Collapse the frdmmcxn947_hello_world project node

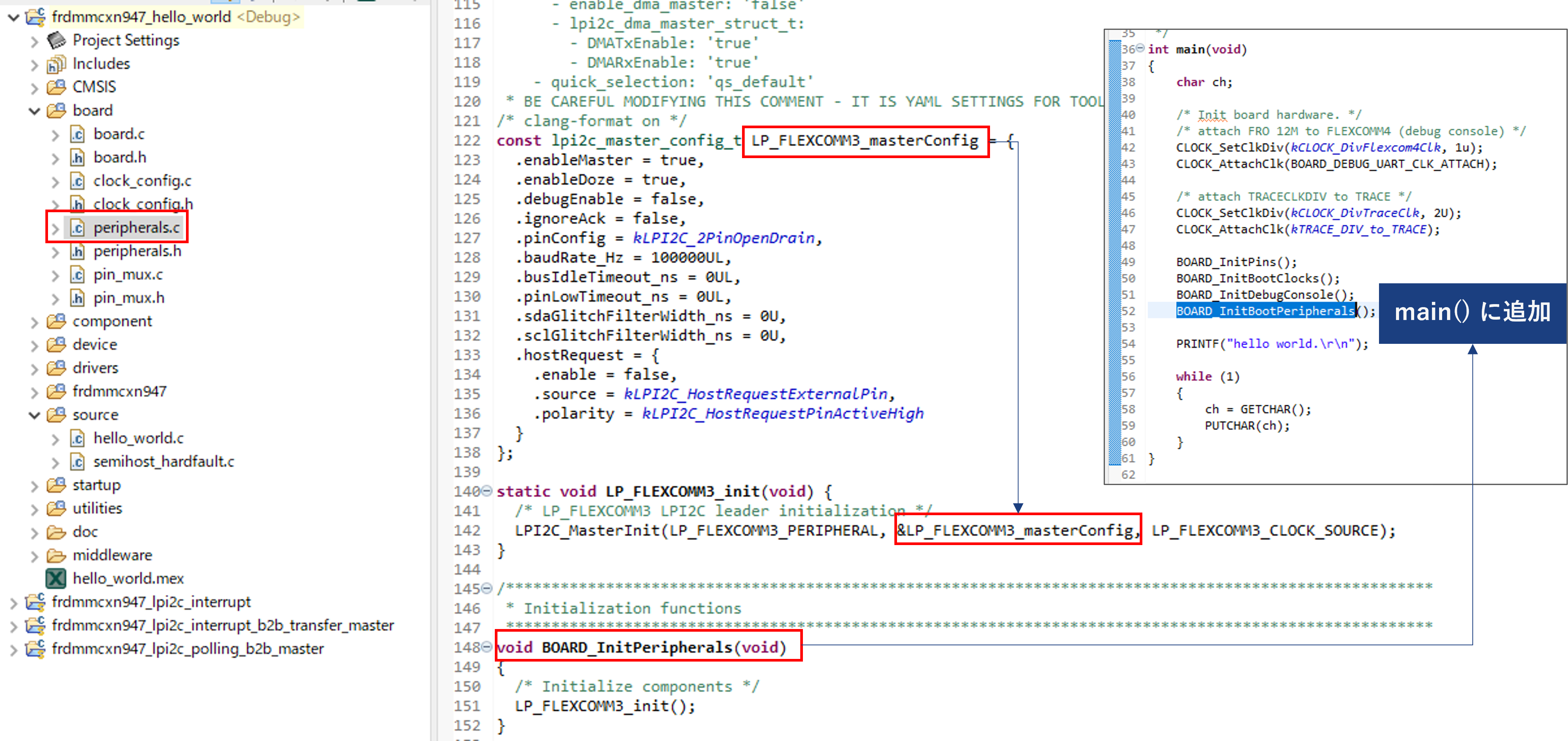[13, 17]
